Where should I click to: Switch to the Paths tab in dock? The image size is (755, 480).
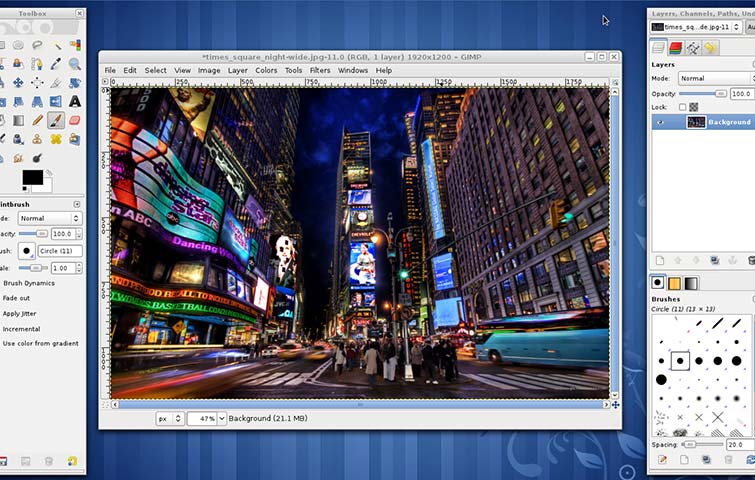point(692,47)
